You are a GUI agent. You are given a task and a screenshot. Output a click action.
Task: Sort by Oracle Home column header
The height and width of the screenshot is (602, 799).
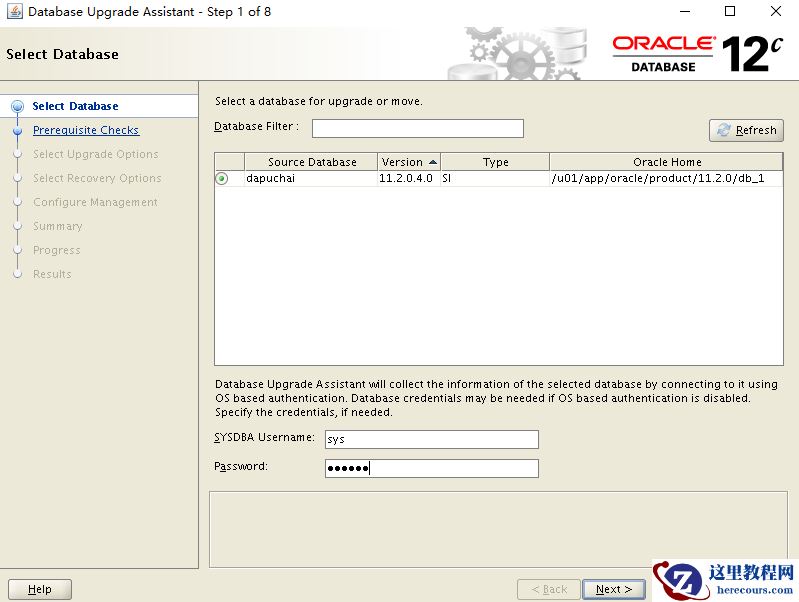667,162
